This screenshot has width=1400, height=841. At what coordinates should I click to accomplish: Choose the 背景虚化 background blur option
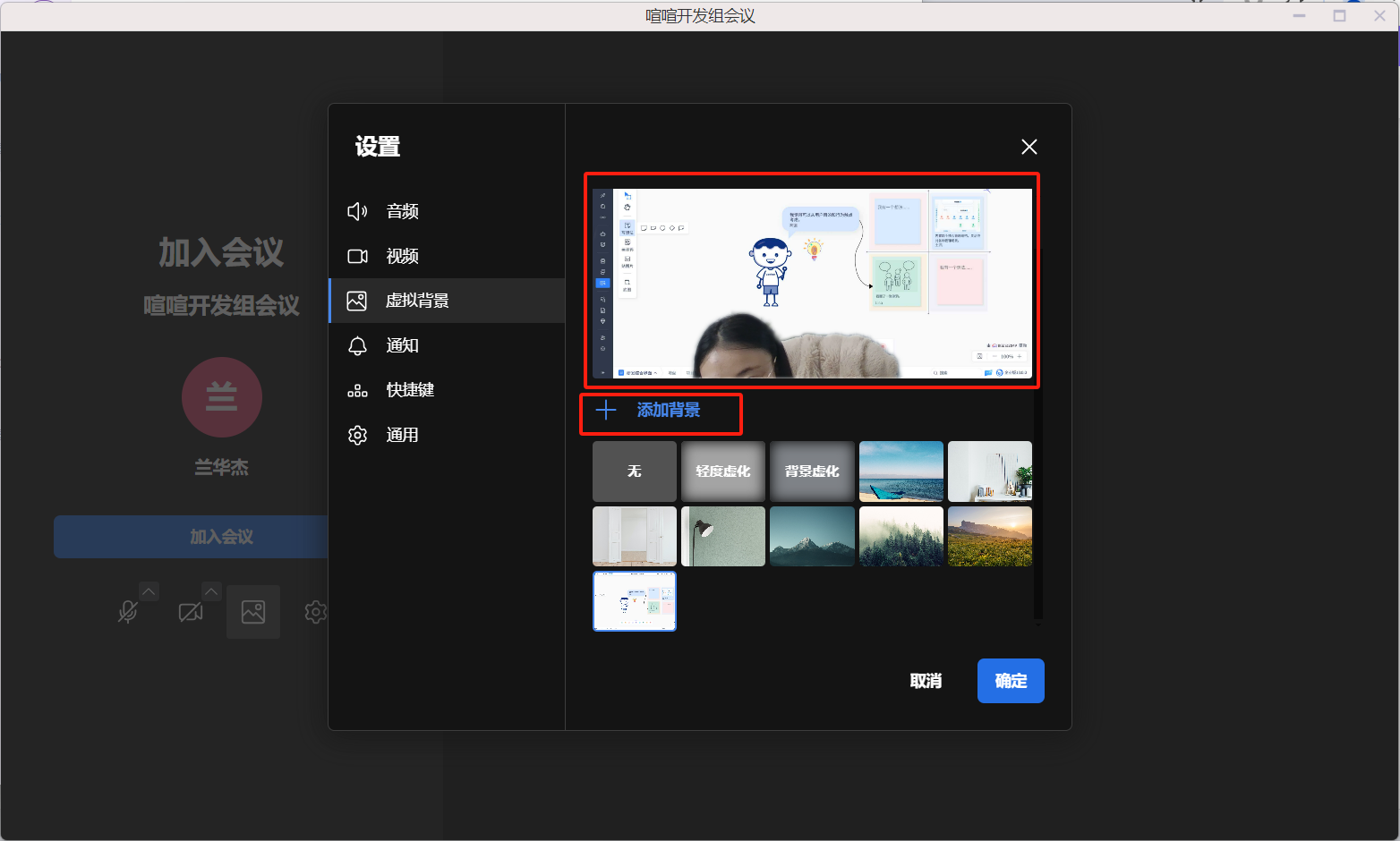(812, 471)
